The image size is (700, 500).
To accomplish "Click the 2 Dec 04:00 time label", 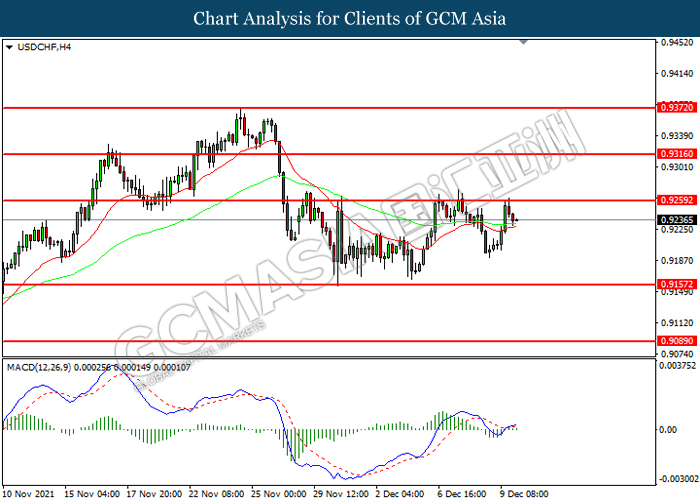I will [x=400, y=494].
